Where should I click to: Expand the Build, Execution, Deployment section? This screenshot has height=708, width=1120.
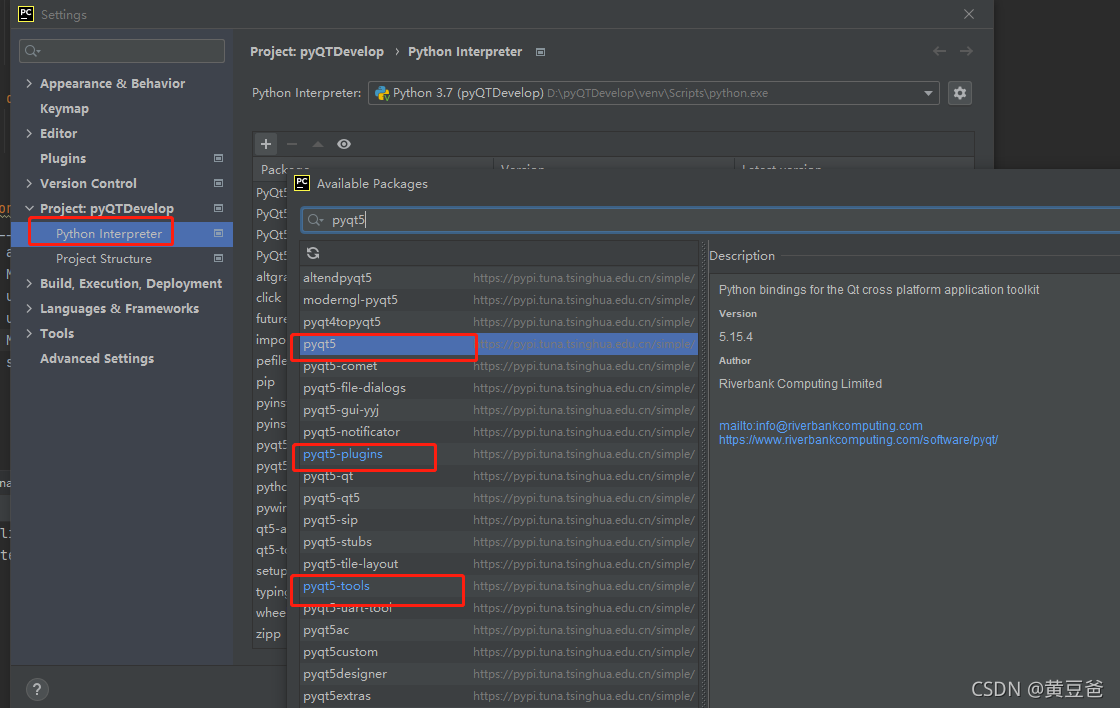(x=29, y=284)
